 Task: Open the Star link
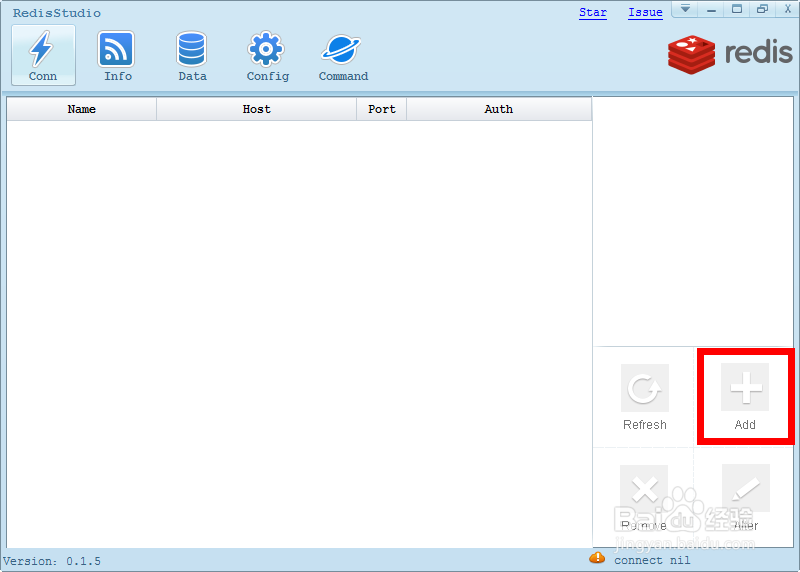[x=592, y=12]
